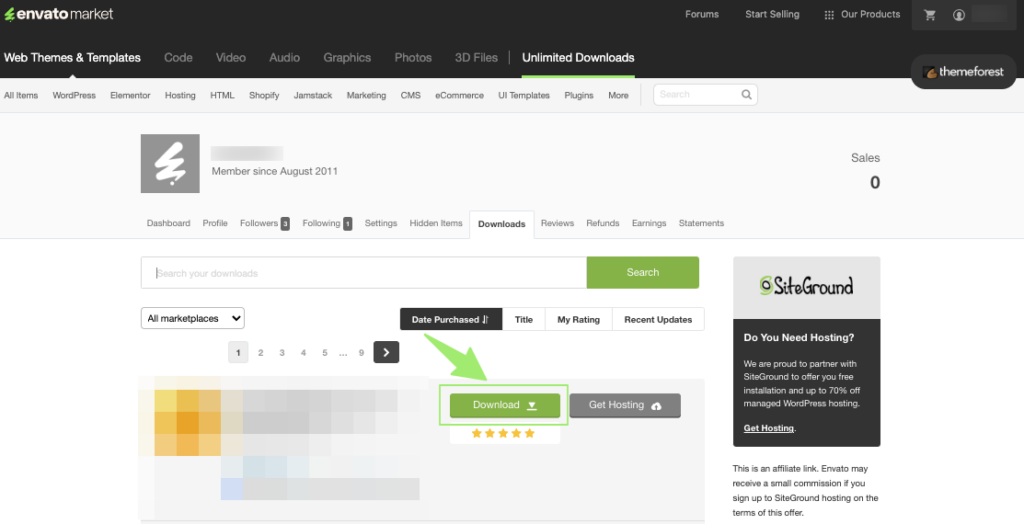Go to next page with arrow button

coord(386,352)
